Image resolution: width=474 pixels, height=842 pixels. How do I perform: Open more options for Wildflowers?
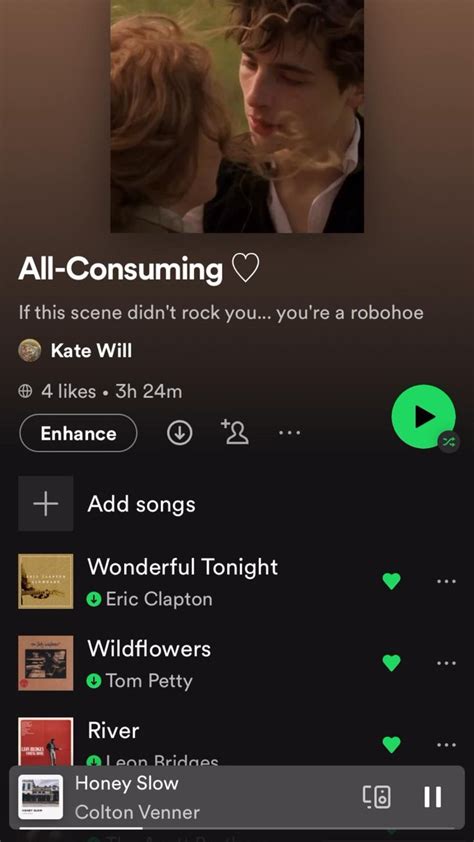click(446, 663)
